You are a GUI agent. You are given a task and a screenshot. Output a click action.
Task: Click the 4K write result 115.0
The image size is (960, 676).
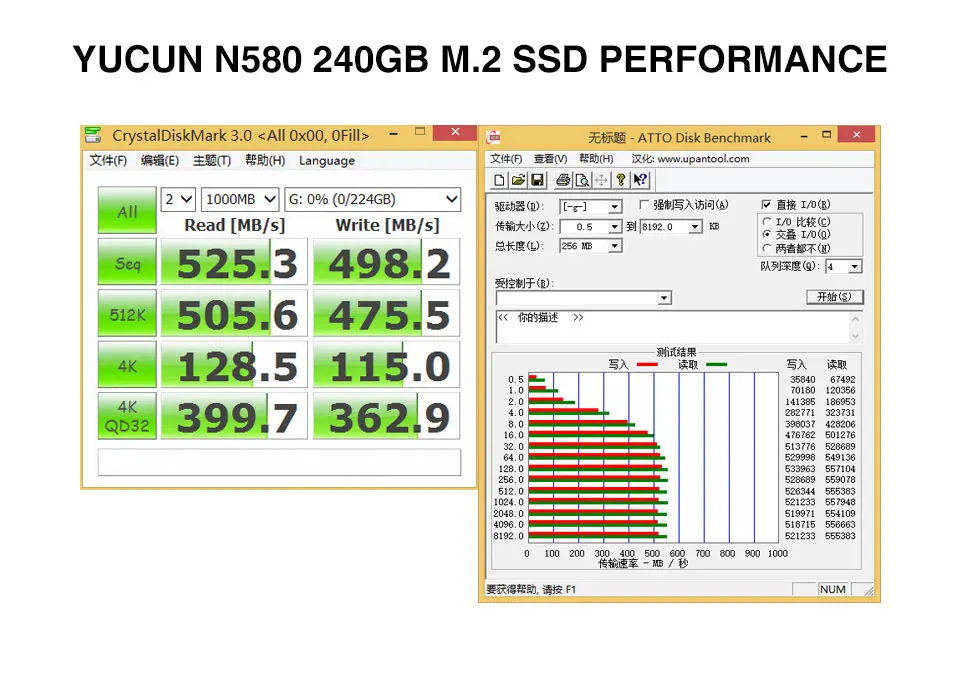tap(386, 365)
